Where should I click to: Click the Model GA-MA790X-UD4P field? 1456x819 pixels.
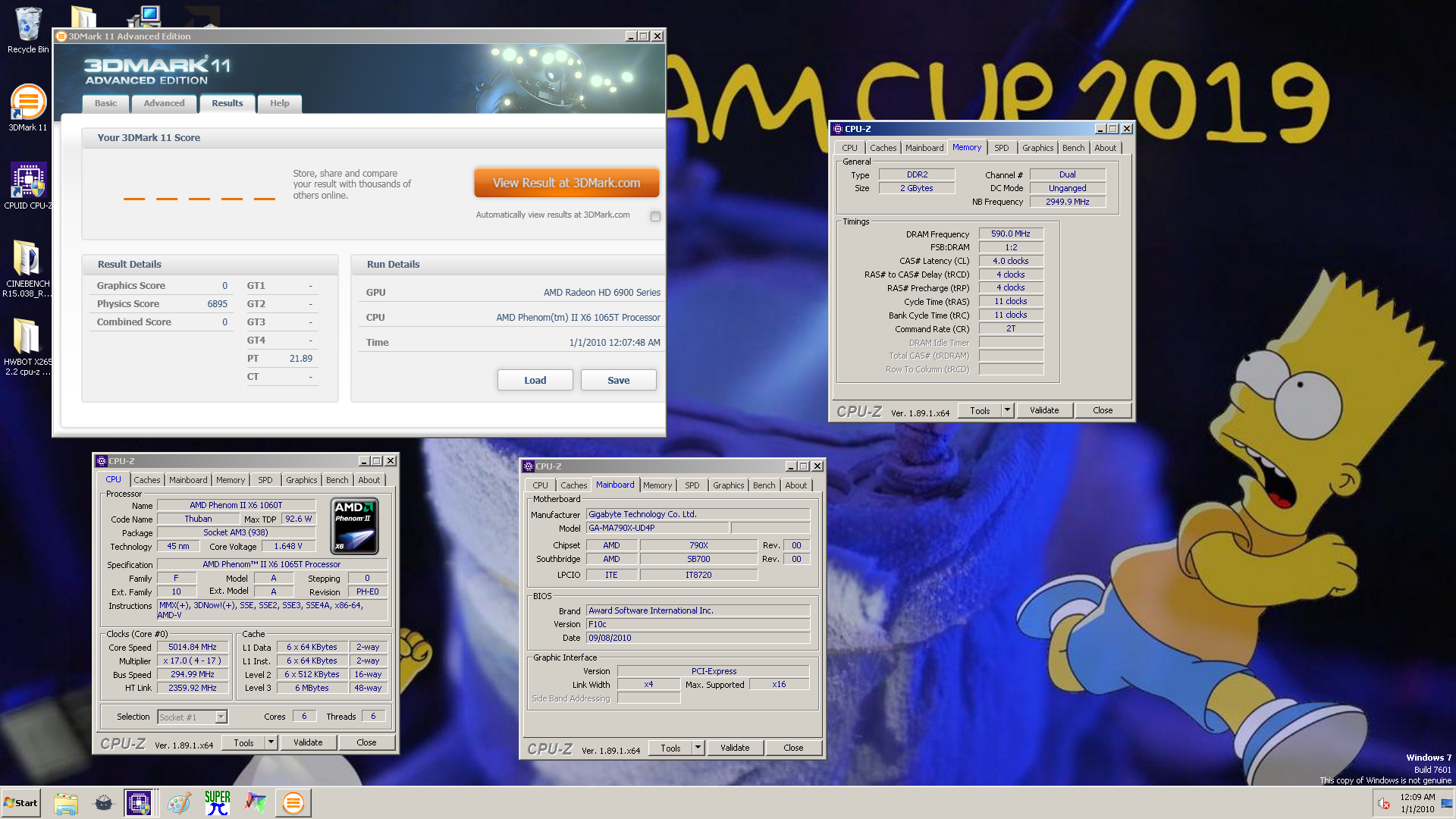657,528
